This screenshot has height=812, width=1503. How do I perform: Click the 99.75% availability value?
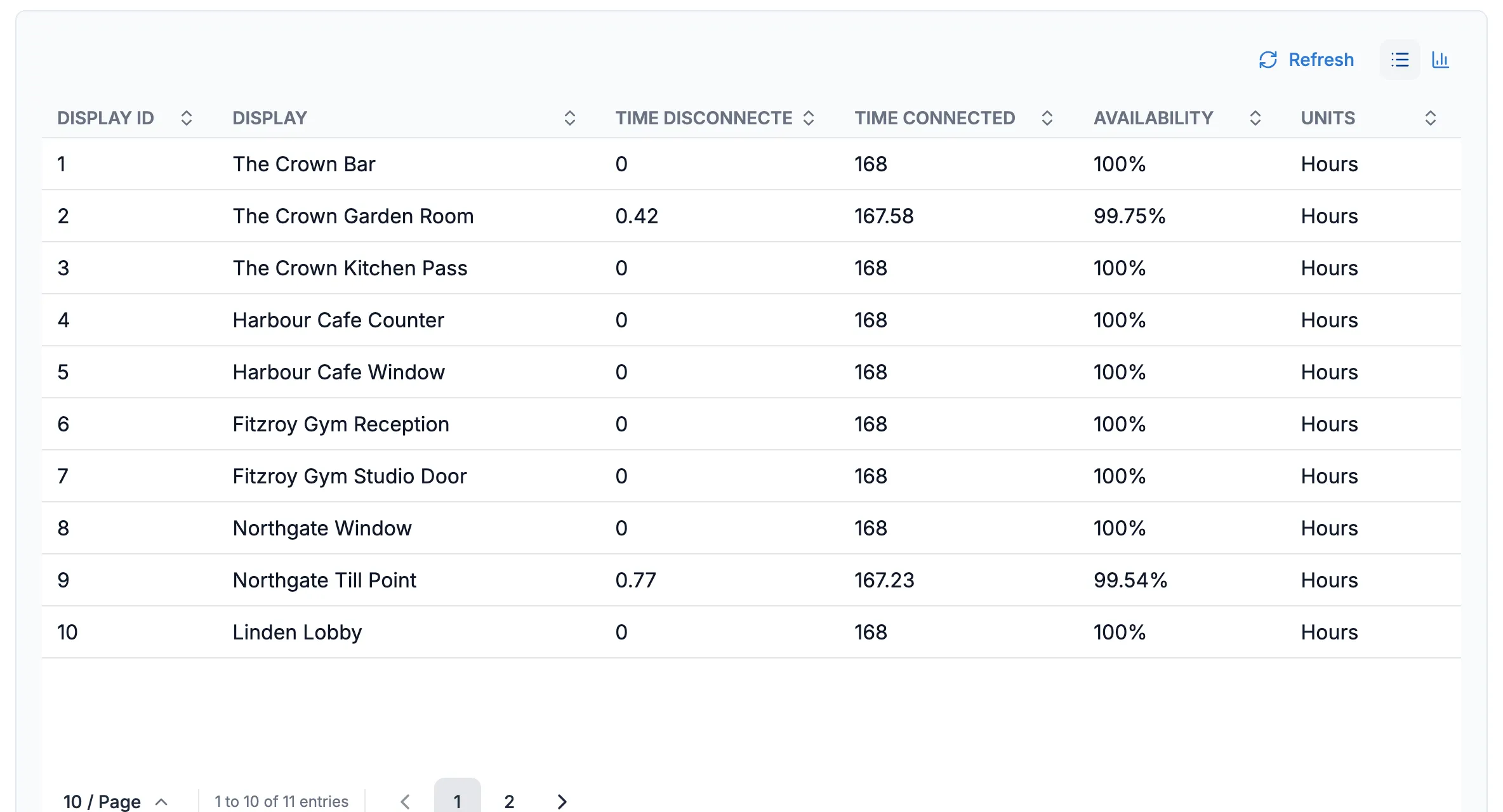tap(1129, 216)
